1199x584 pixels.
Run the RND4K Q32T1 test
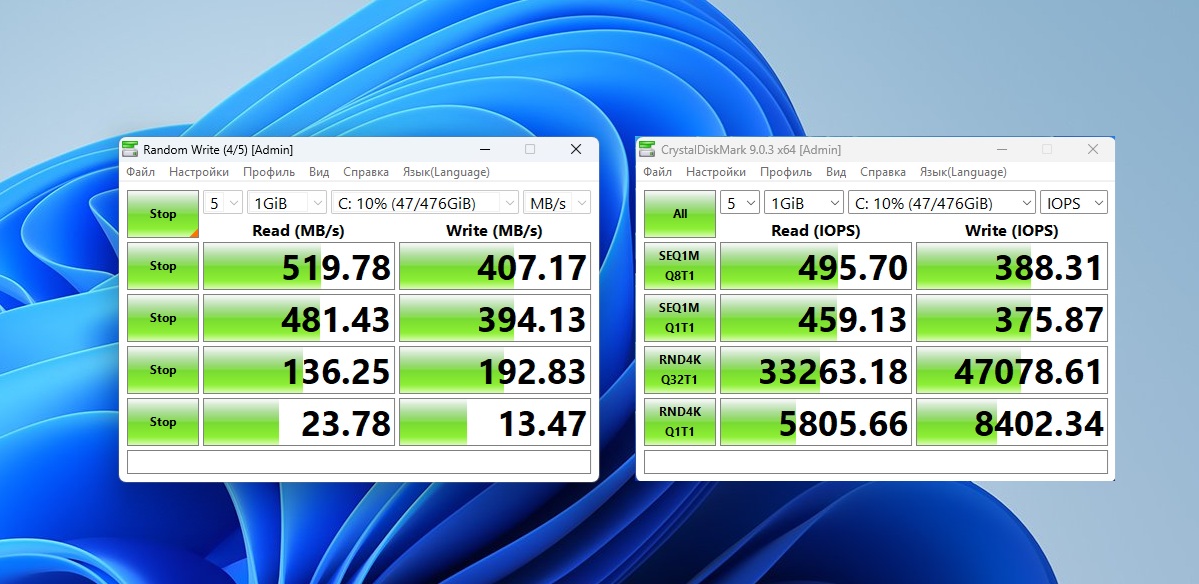click(x=680, y=370)
